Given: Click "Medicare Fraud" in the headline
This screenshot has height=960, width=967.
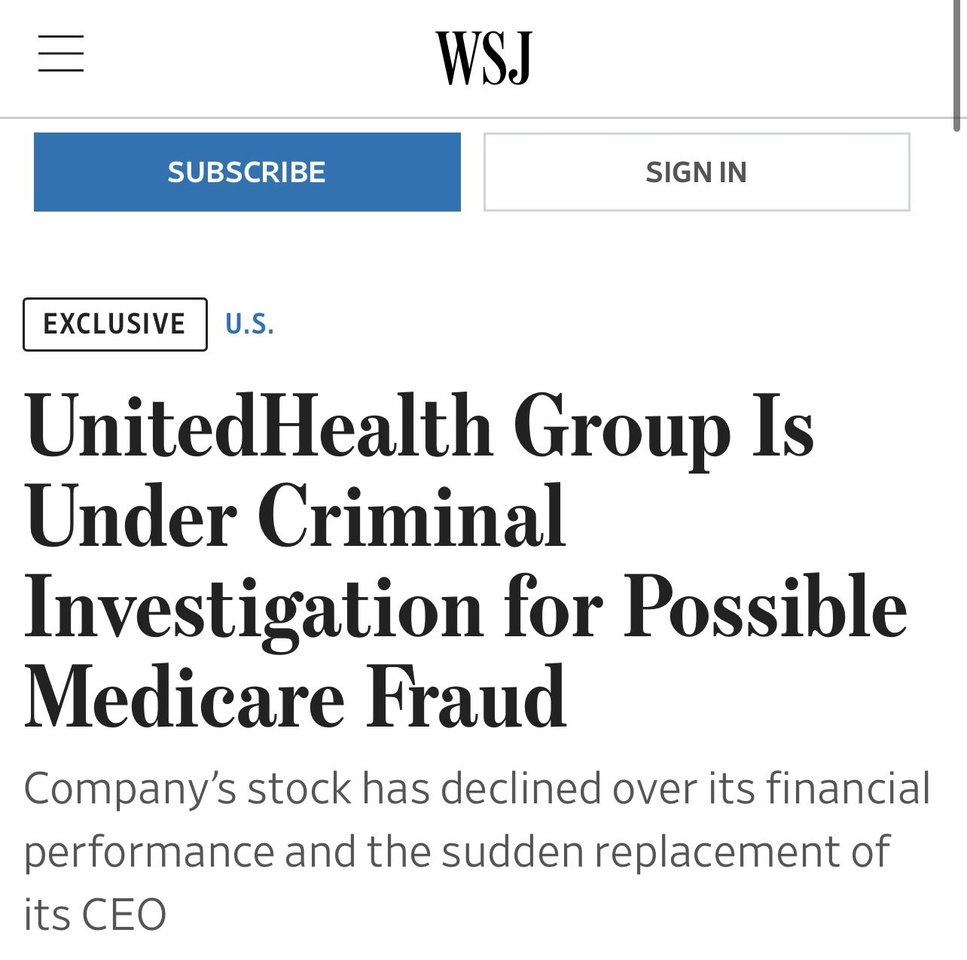Looking at the screenshot, I should point(295,696).
